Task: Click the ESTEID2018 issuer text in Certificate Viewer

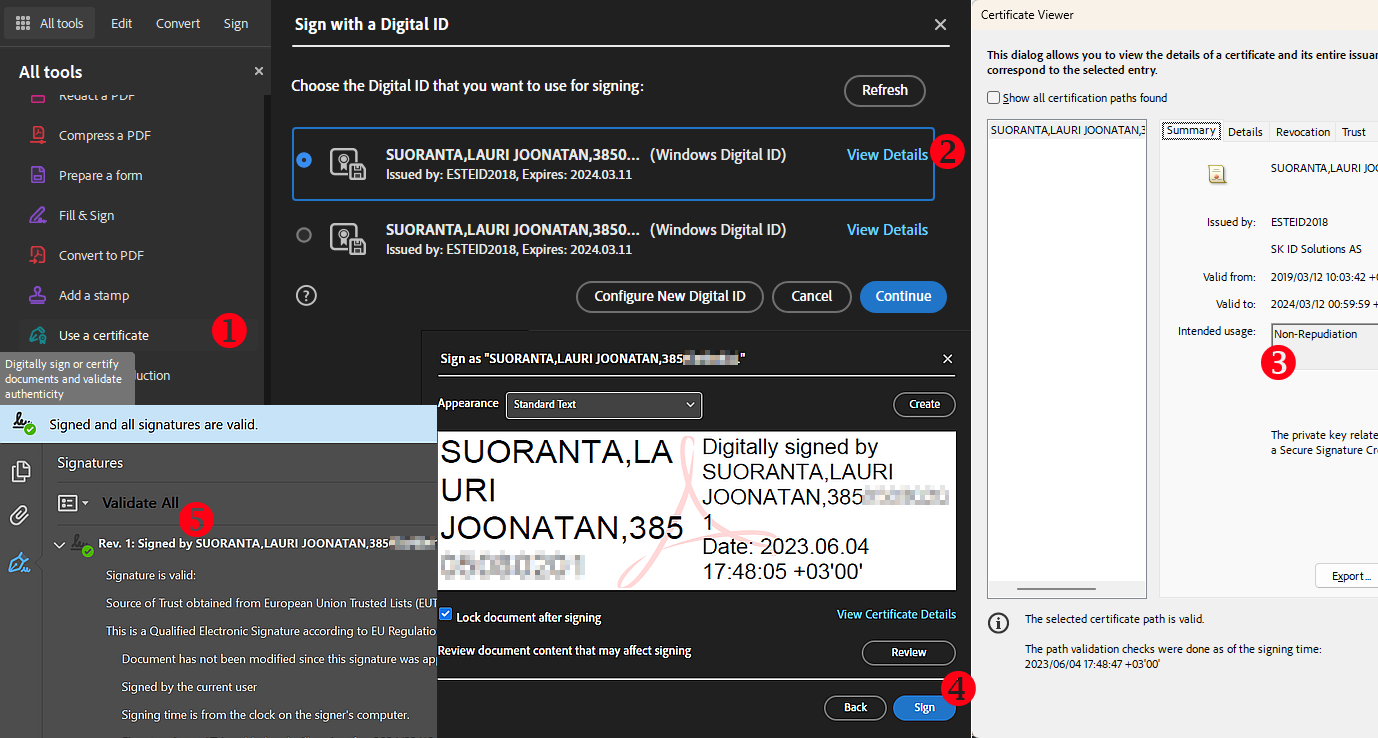Action: tap(1299, 222)
